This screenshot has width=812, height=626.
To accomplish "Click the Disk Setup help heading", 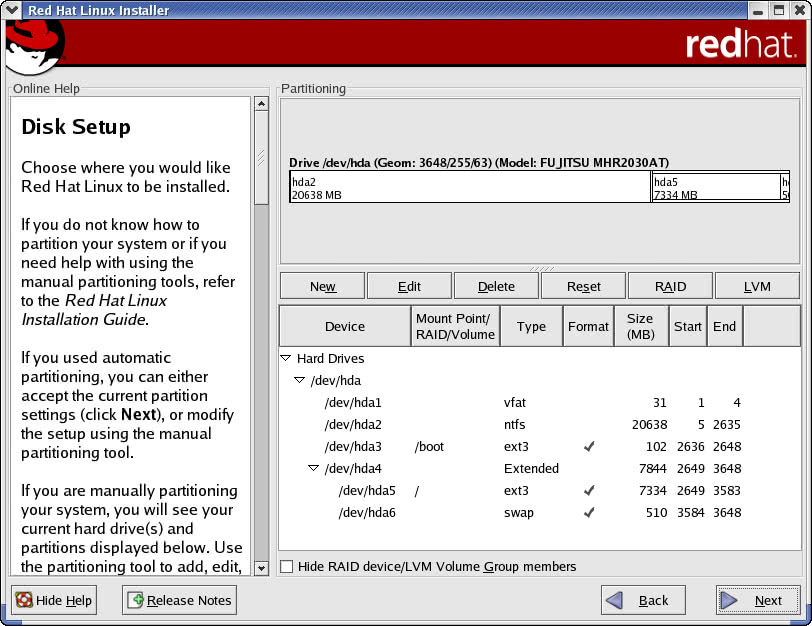I will (x=76, y=127).
